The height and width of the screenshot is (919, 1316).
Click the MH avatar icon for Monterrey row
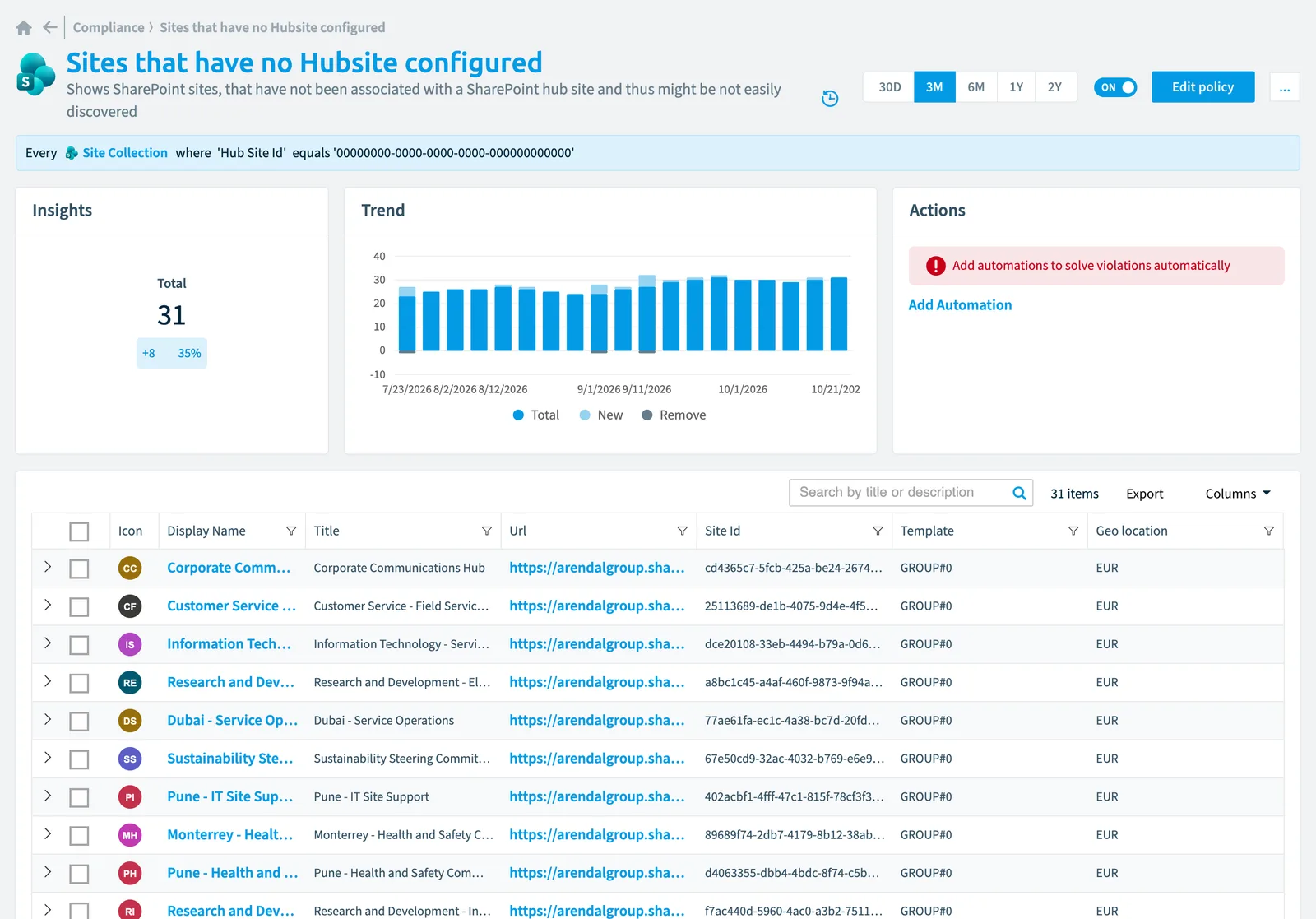coord(130,835)
